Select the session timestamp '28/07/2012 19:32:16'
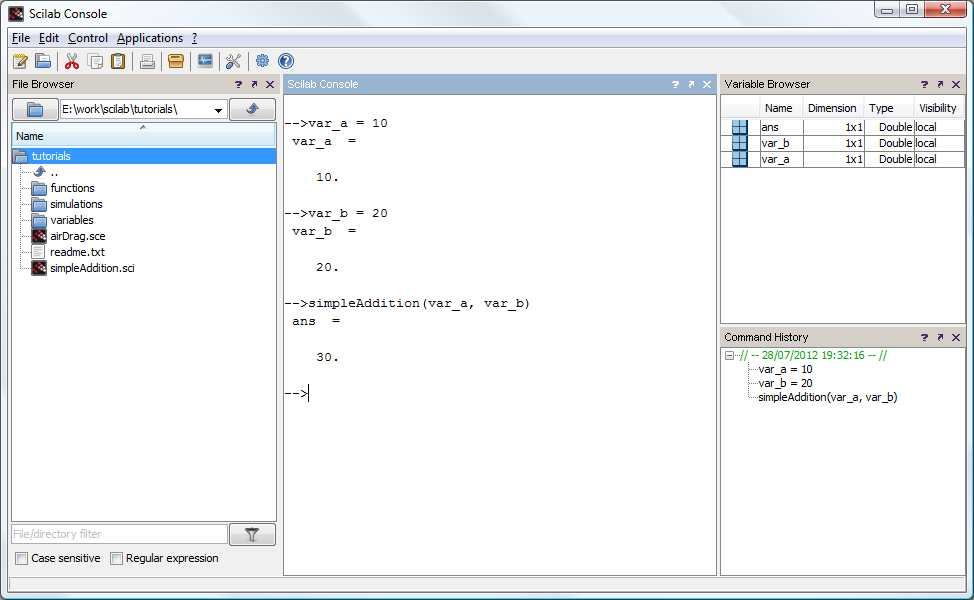This screenshot has height=600, width=974. (x=813, y=355)
